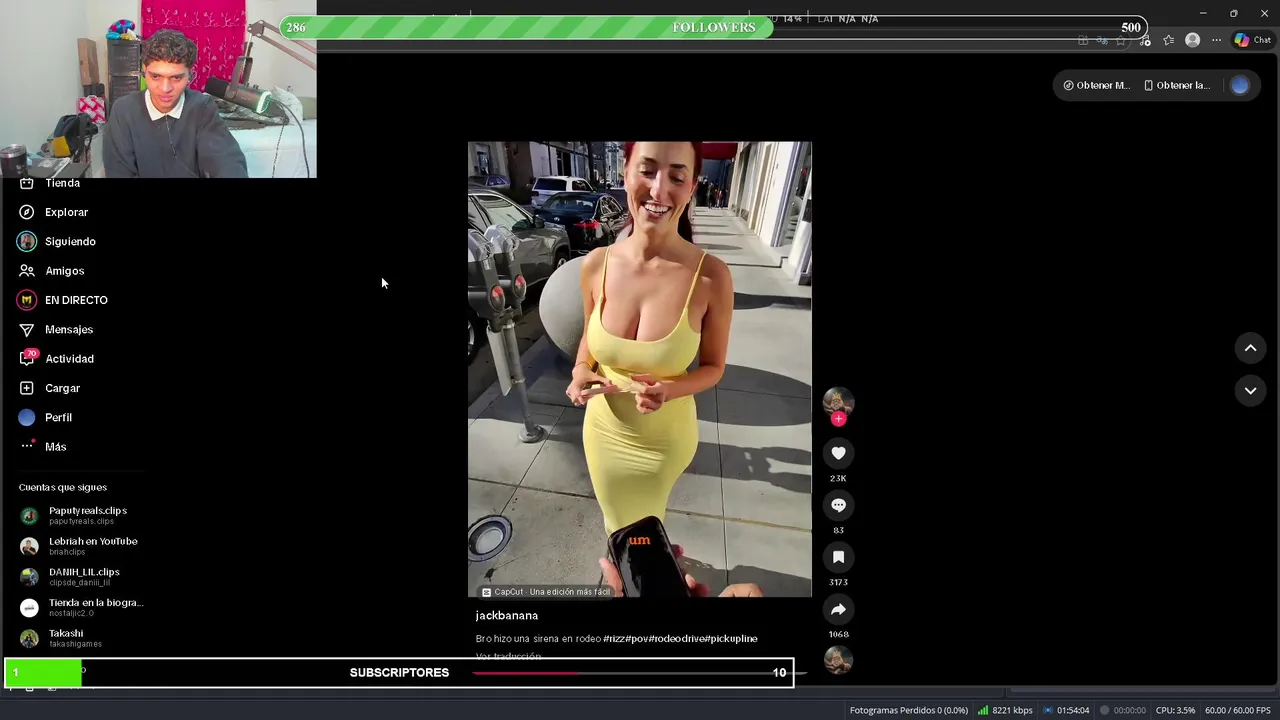Screen dimensions: 1280x720
Task: Go to next video with down arrow
Action: click(x=1250, y=391)
